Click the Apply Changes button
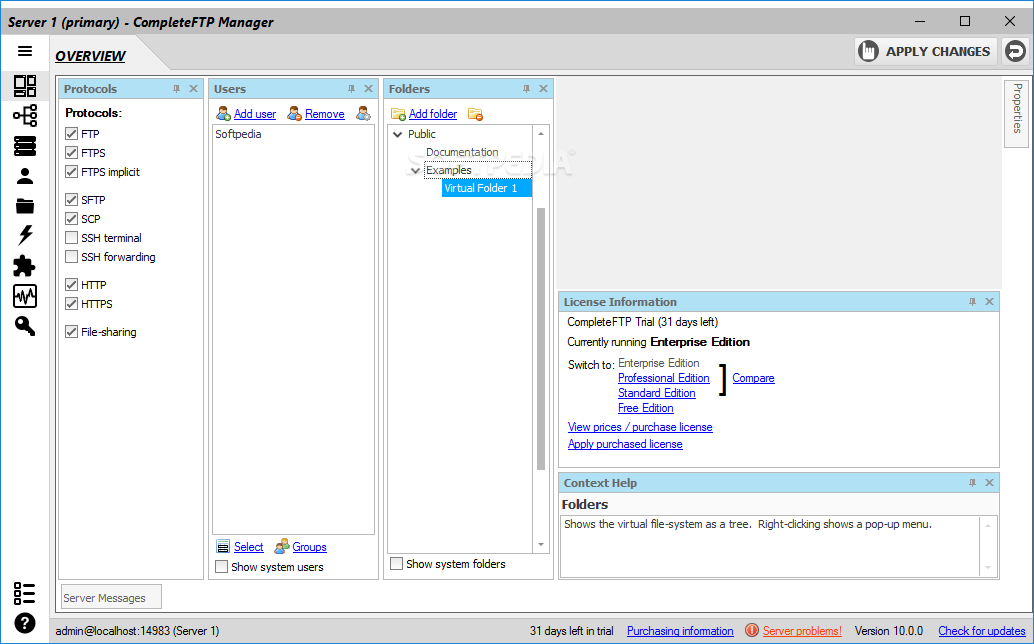Viewport: 1034px width, 644px height. pyautogui.click(x=926, y=51)
